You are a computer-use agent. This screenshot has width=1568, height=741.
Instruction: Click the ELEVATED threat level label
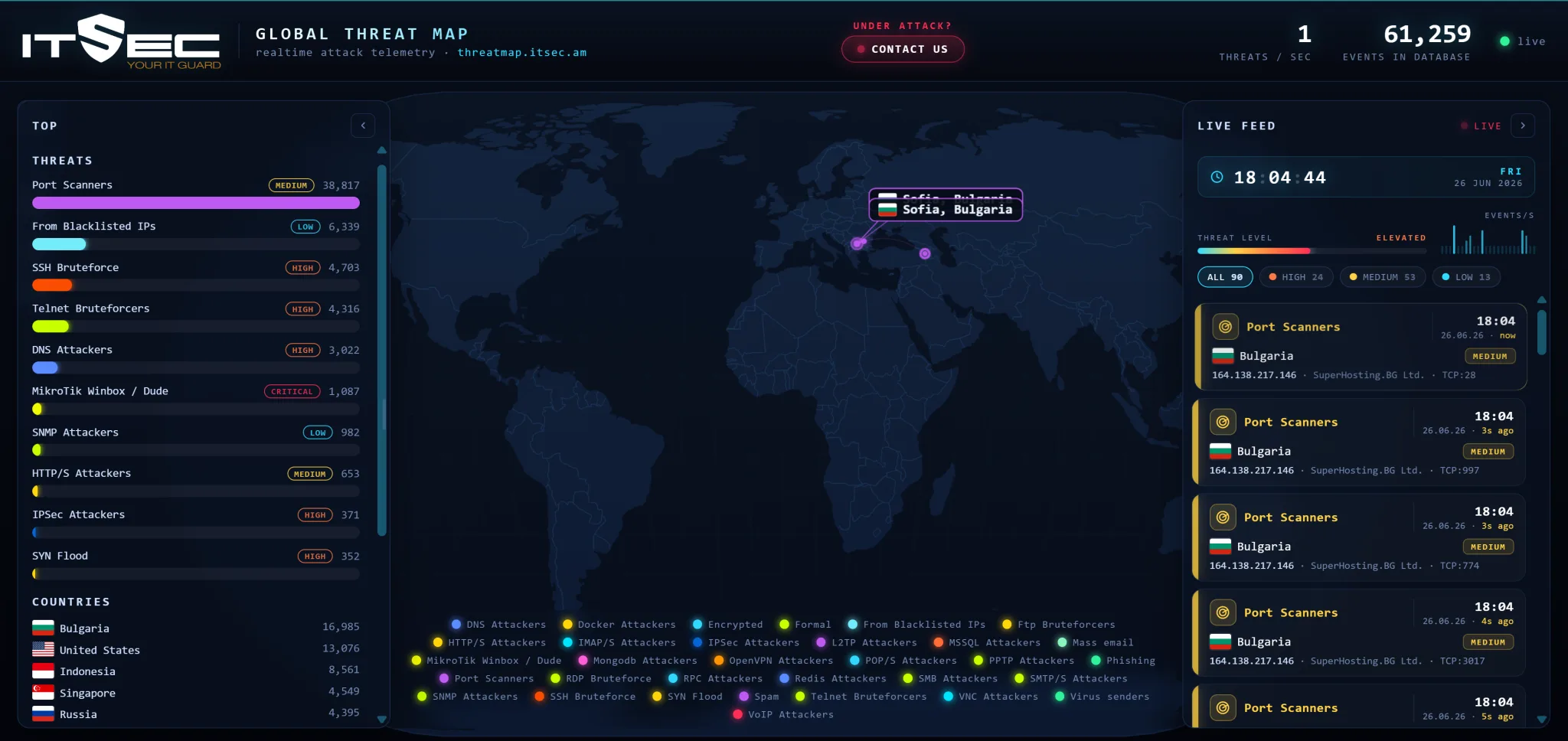click(x=1401, y=238)
